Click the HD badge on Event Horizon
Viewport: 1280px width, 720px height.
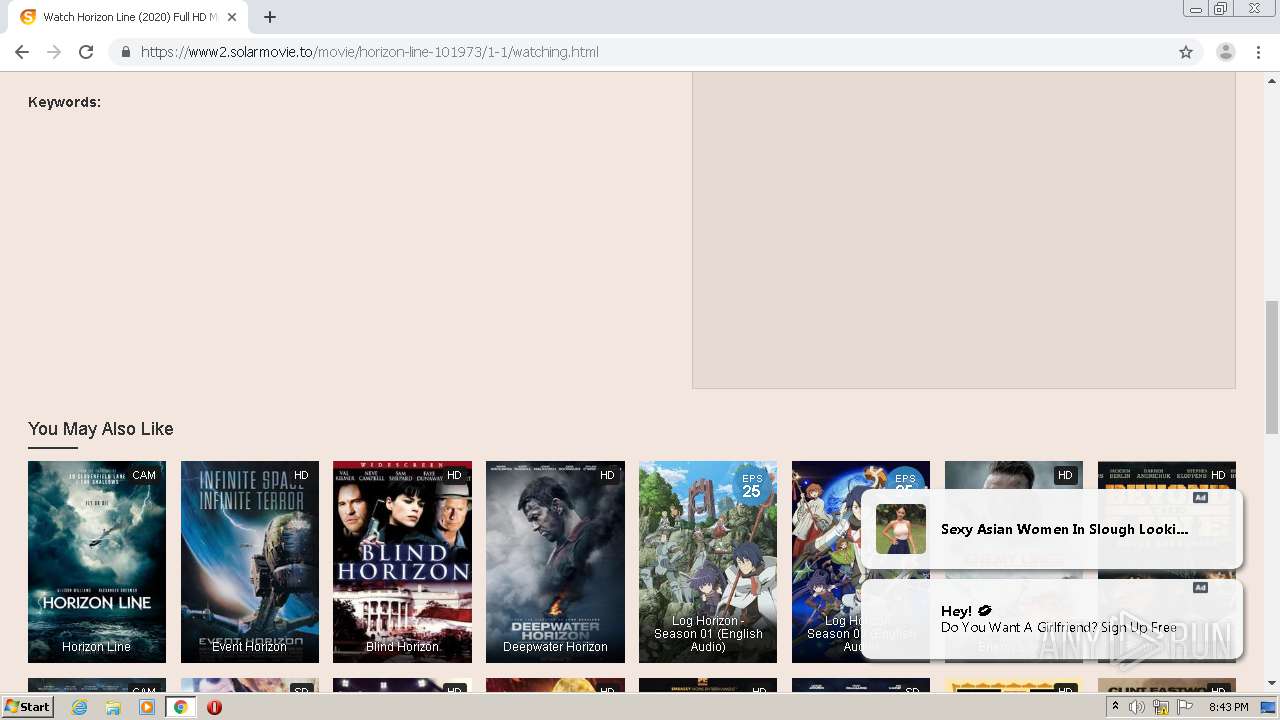click(301, 475)
